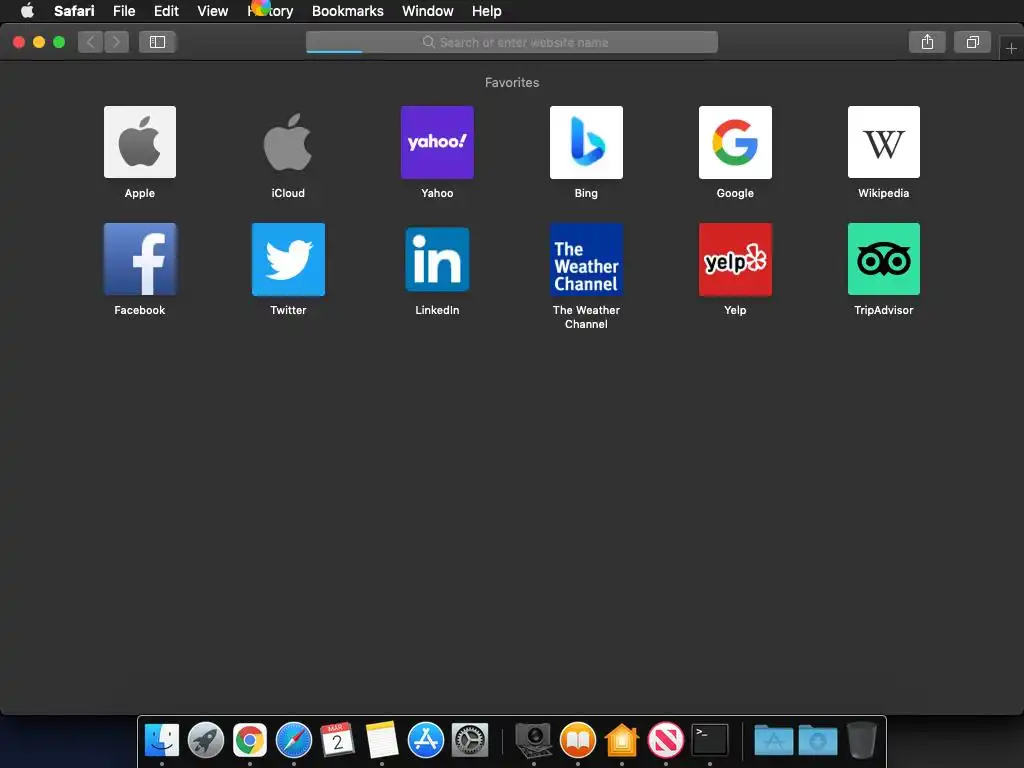1024x768 pixels.
Task: Visit the Twitter favorite
Action: pyautogui.click(x=288, y=259)
